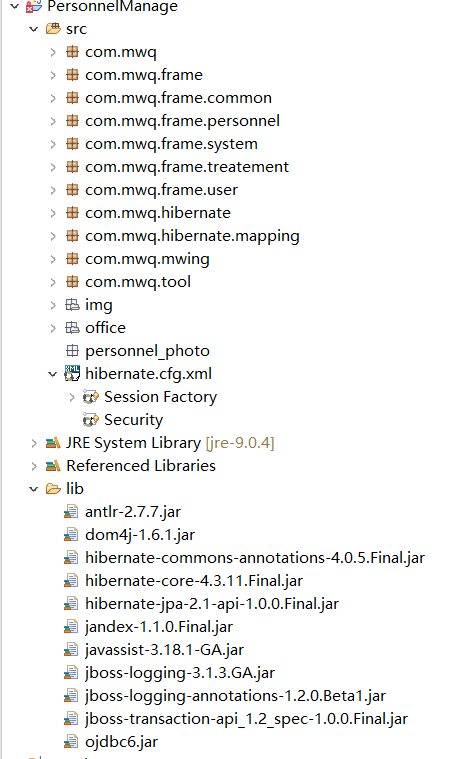
Task: Click the Session Factory node icon
Action: (x=90, y=397)
